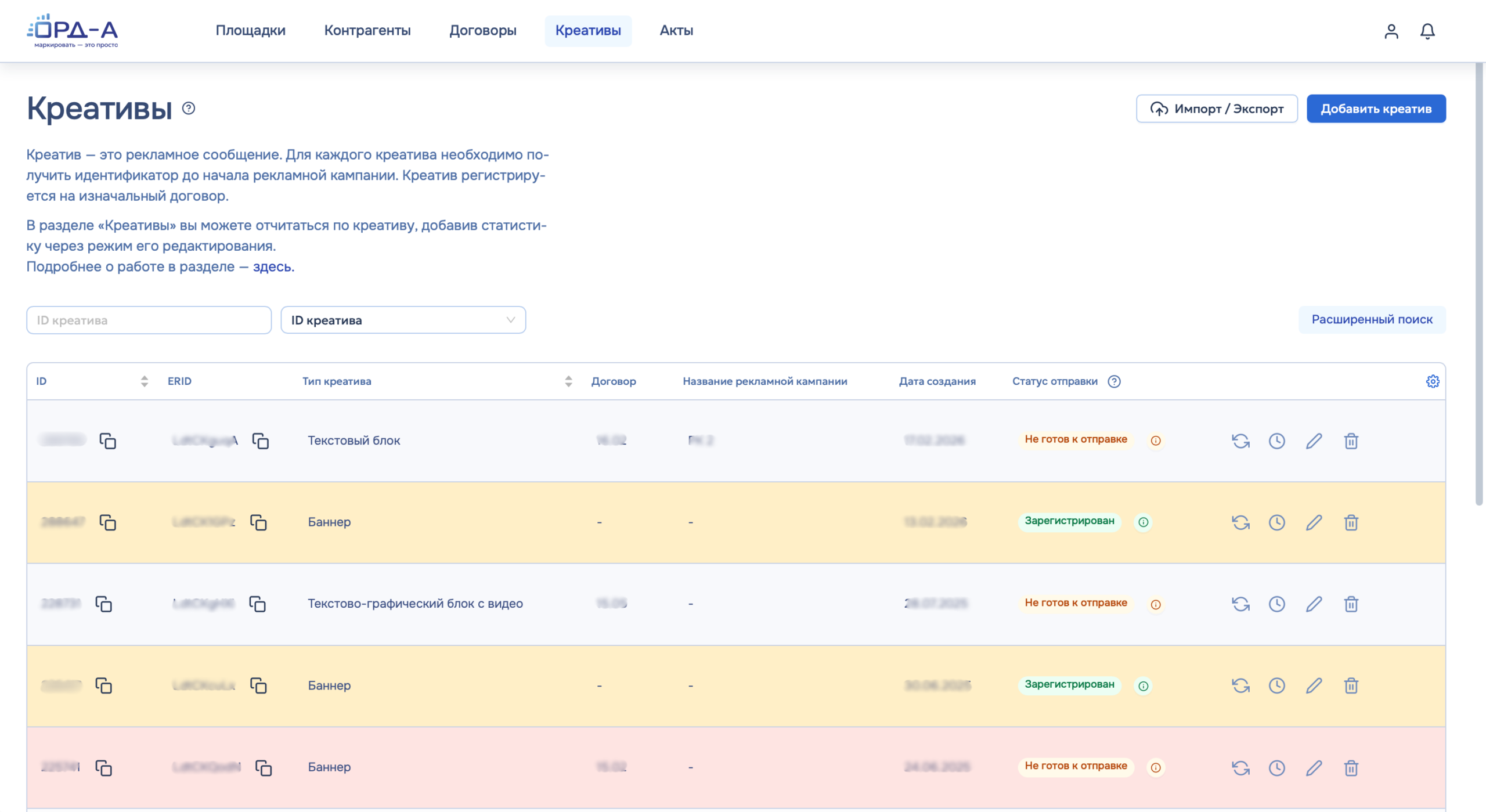Sort table by ID column arrows

145,381
